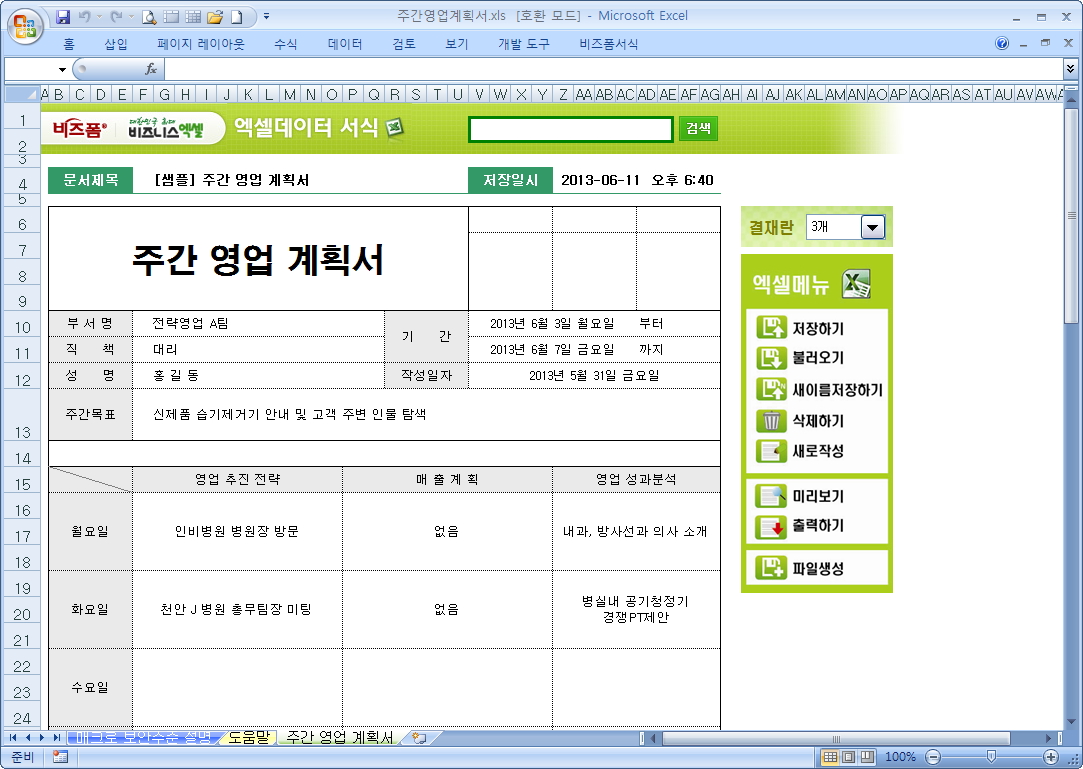Expand the formula bar
Screen dimensions: 1083x769
1070,68
